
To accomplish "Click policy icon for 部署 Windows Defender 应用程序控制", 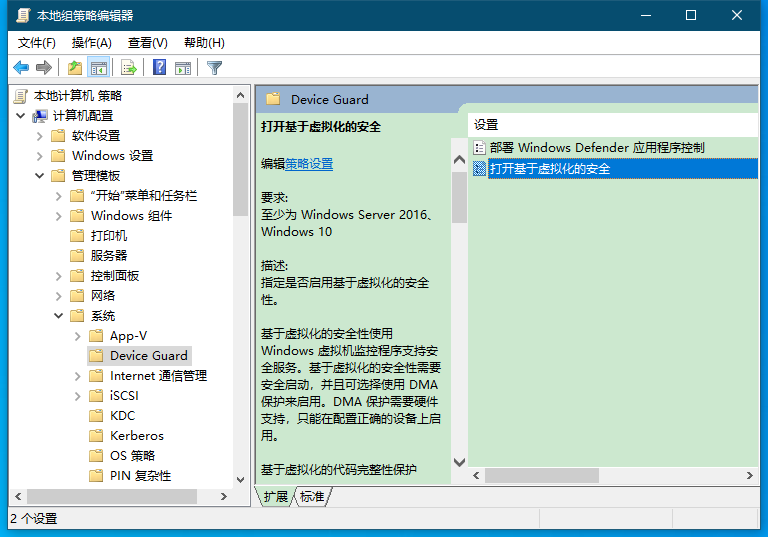I will pos(480,147).
